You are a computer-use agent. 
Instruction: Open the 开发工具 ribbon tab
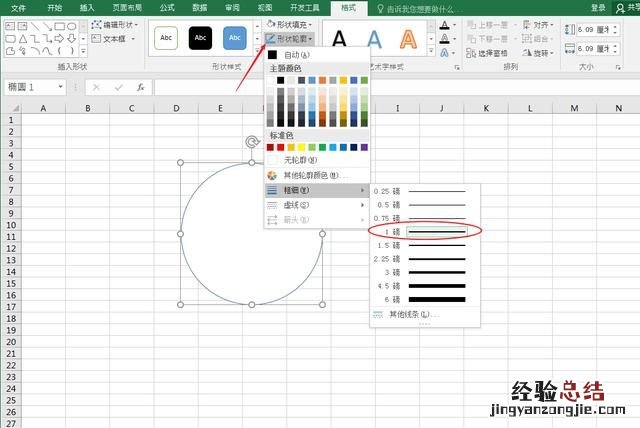304,8
